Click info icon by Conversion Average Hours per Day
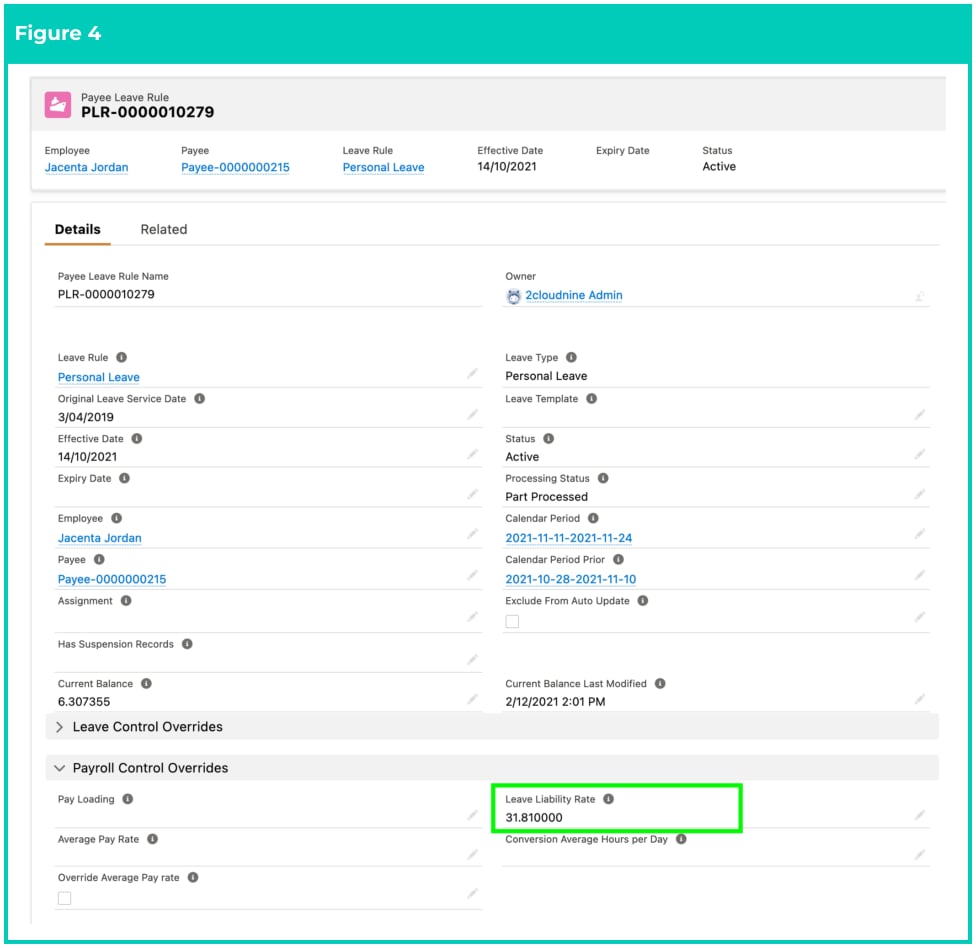976x948 pixels. coord(682,839)
